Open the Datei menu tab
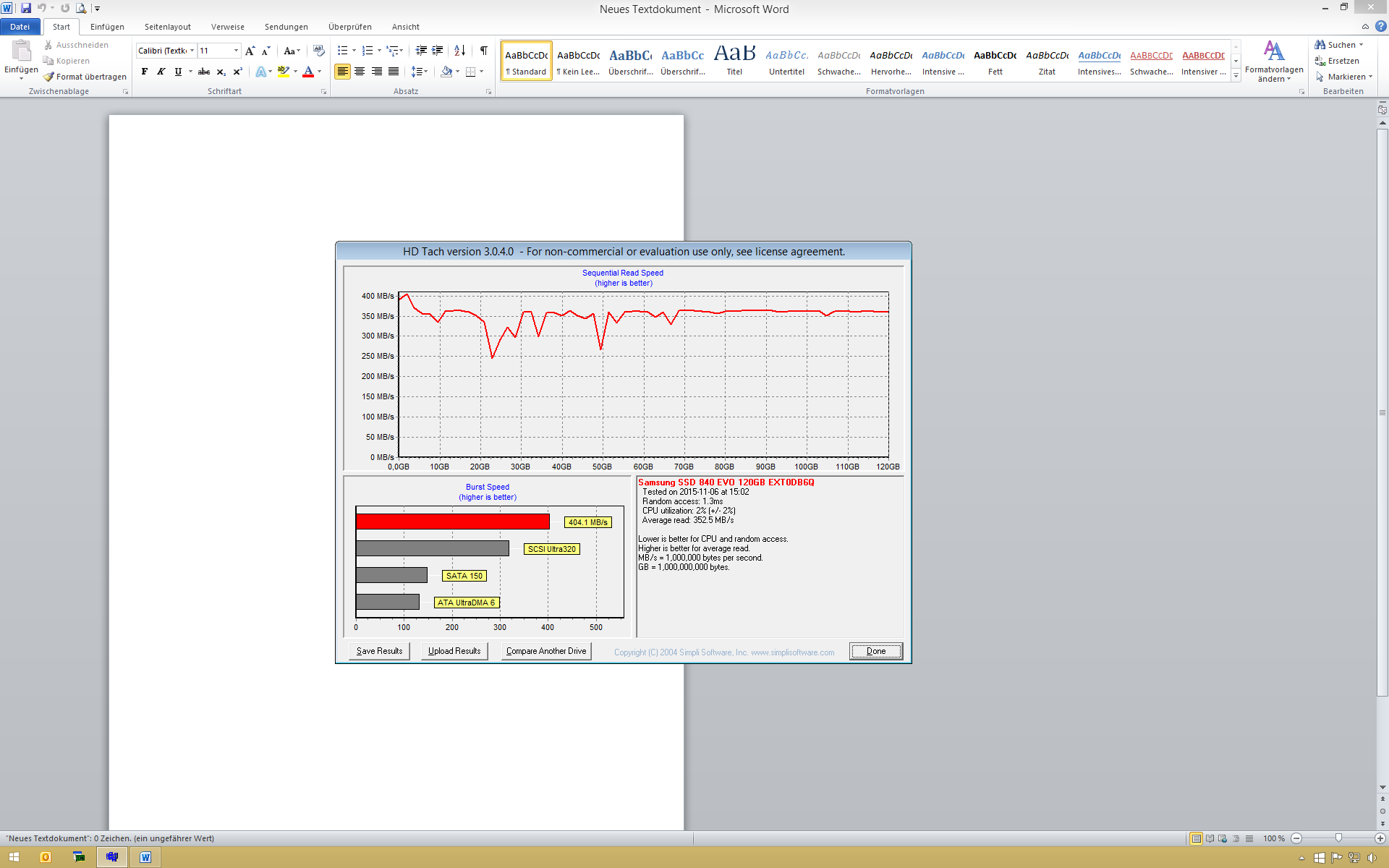The width and height of the screenshot is (1389, 868). point(20,27)
